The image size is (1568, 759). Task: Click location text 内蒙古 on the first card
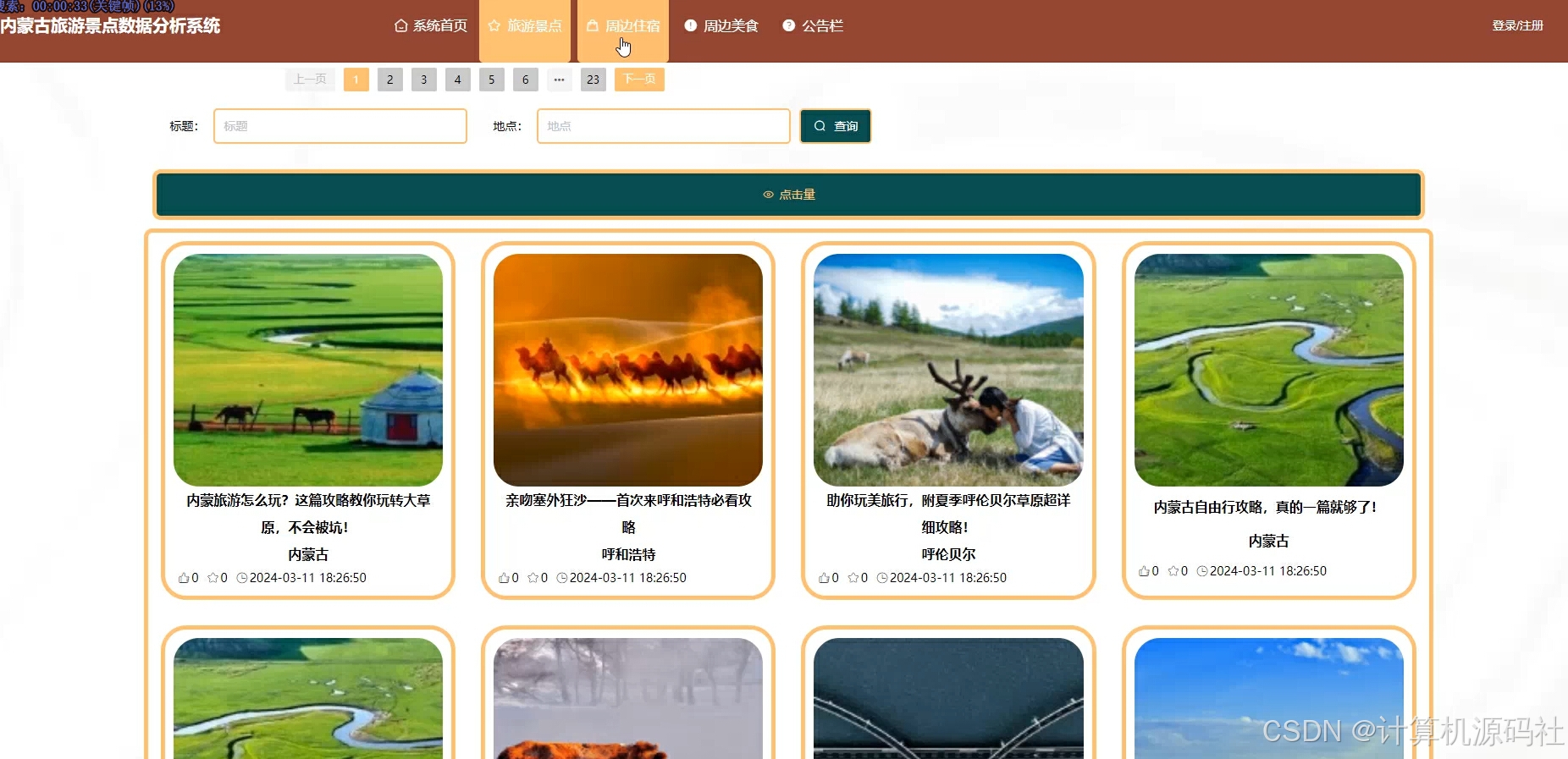click(x=308, y=554)
